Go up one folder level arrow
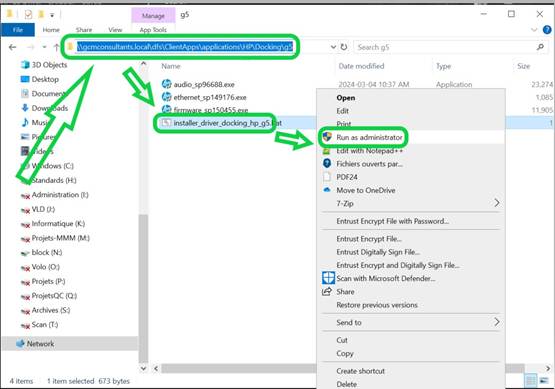The height and width of the screenshot is (389, 555). [x=56, y=47]
